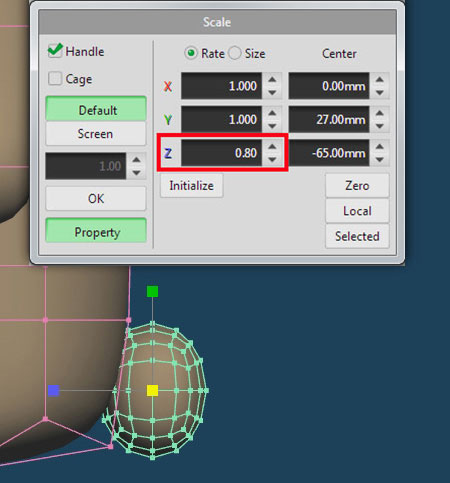Image resolution: width=450 pixels, height=483 pixels.
Task: Decrease Y rate with down arrow
Action: click(x=272, y=126)
